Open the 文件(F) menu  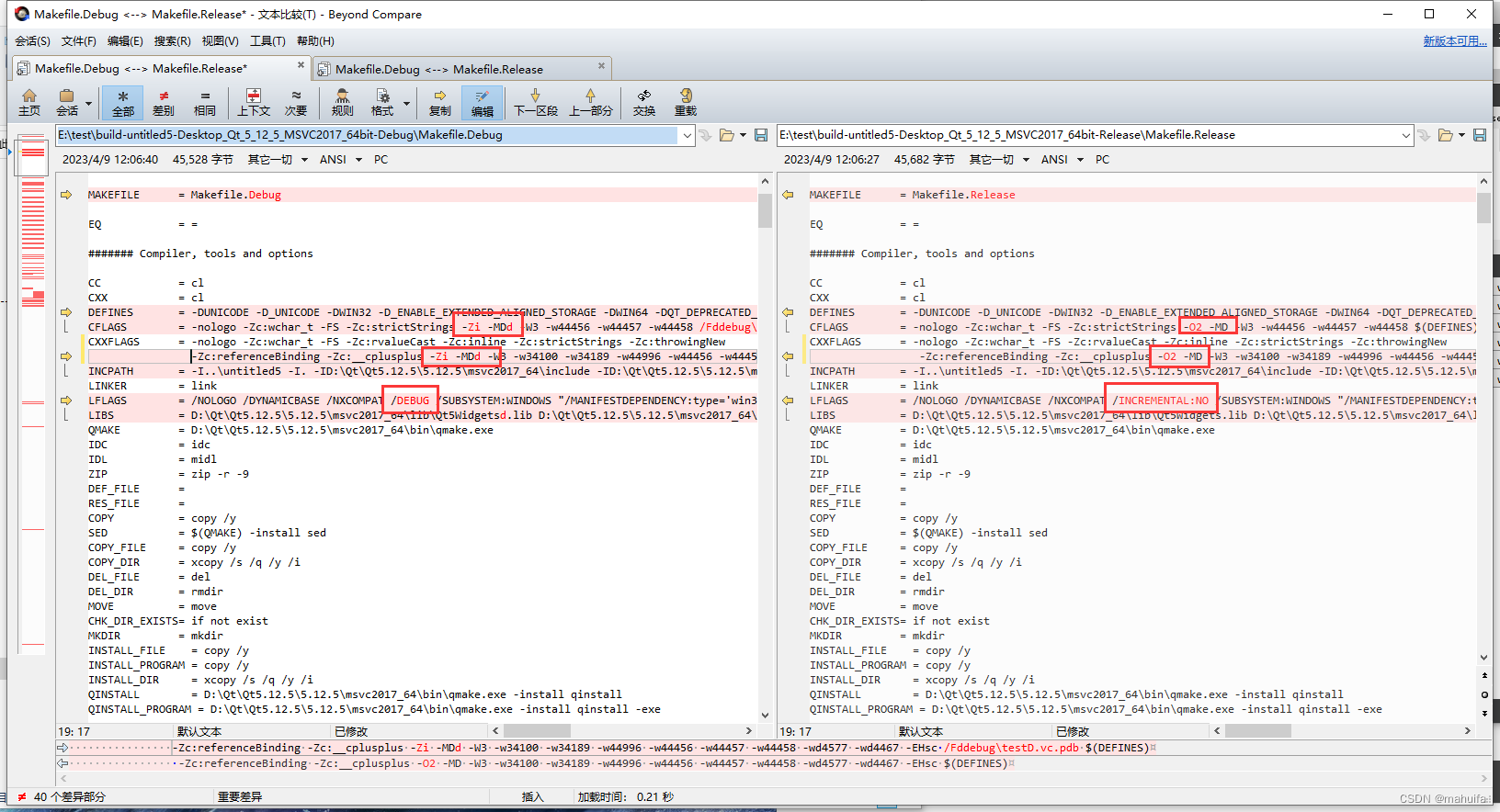click(x=78, y=41)
